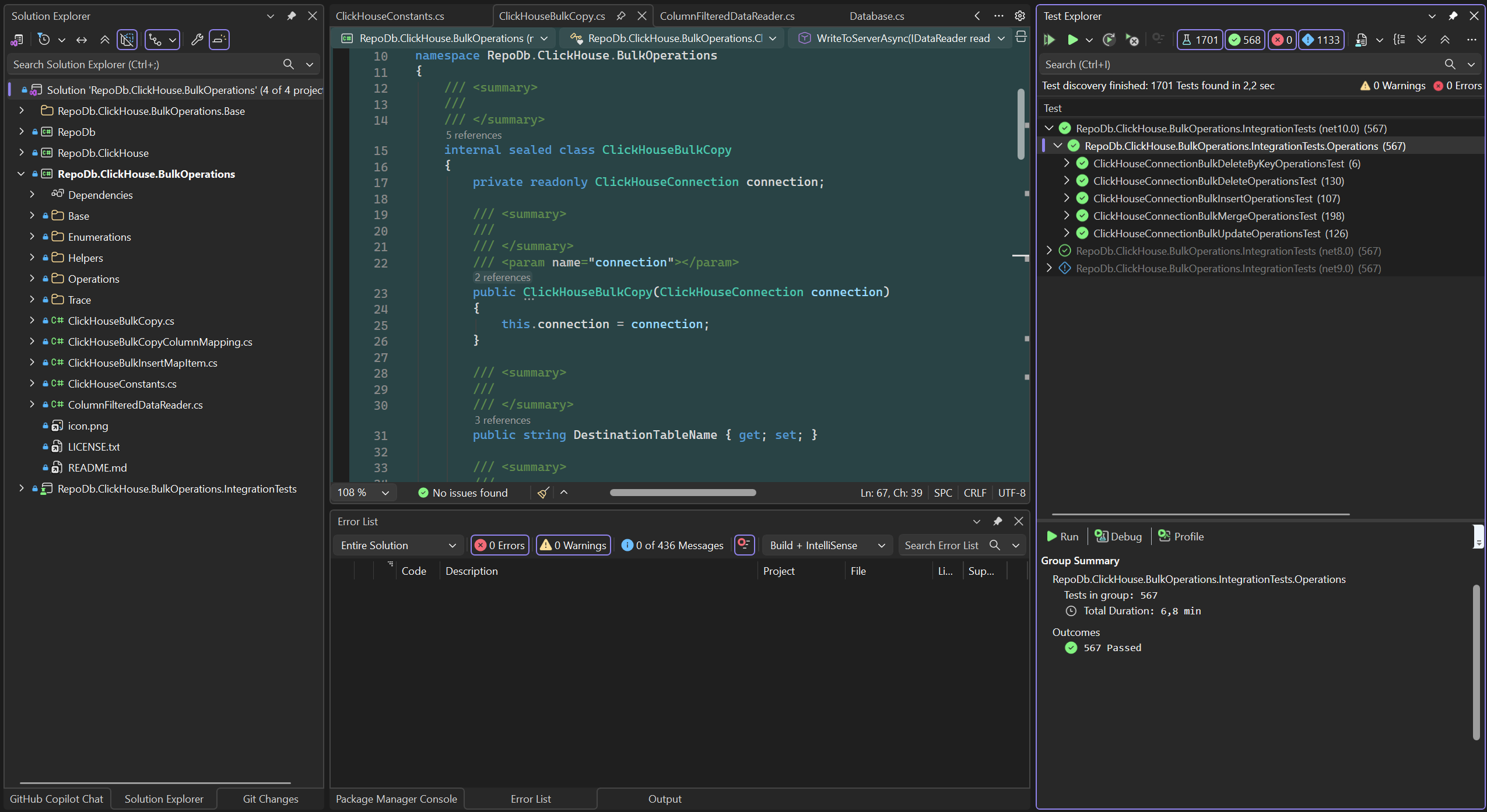Toggle the Git branch view button
This screenshot has width=1487, height=812.
[x=156, y=40]
